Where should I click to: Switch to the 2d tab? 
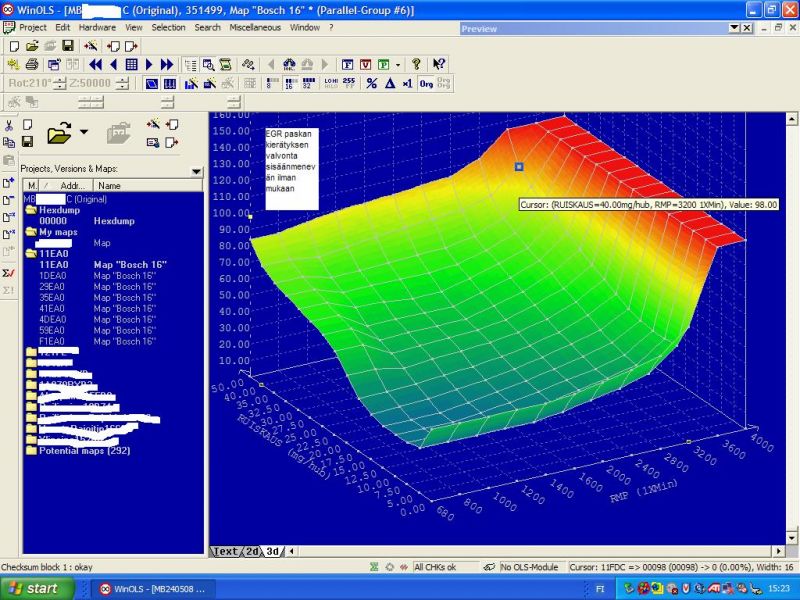(x=252, y=552)
